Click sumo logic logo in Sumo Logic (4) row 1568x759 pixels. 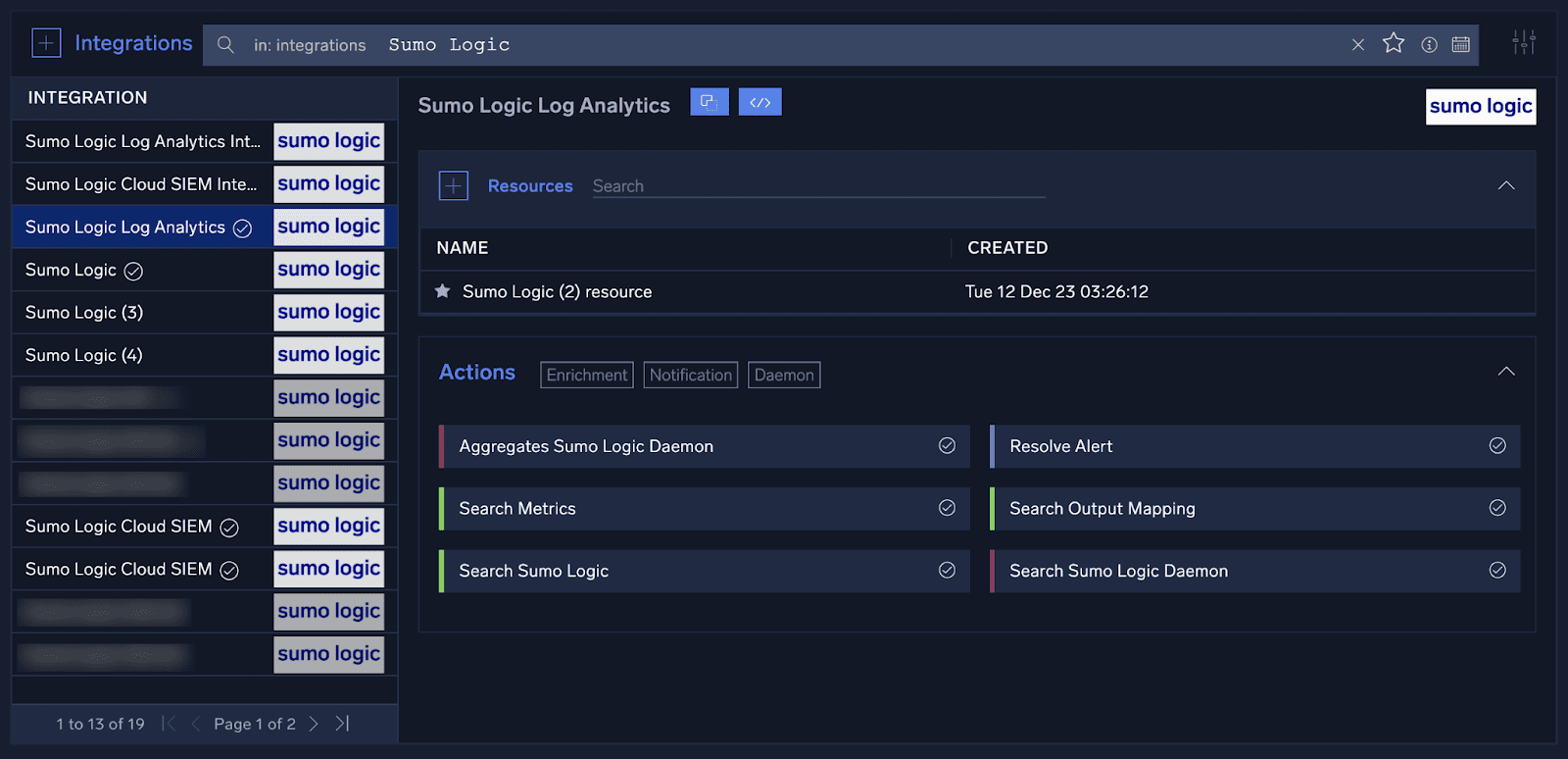click(x=328, y=355)
